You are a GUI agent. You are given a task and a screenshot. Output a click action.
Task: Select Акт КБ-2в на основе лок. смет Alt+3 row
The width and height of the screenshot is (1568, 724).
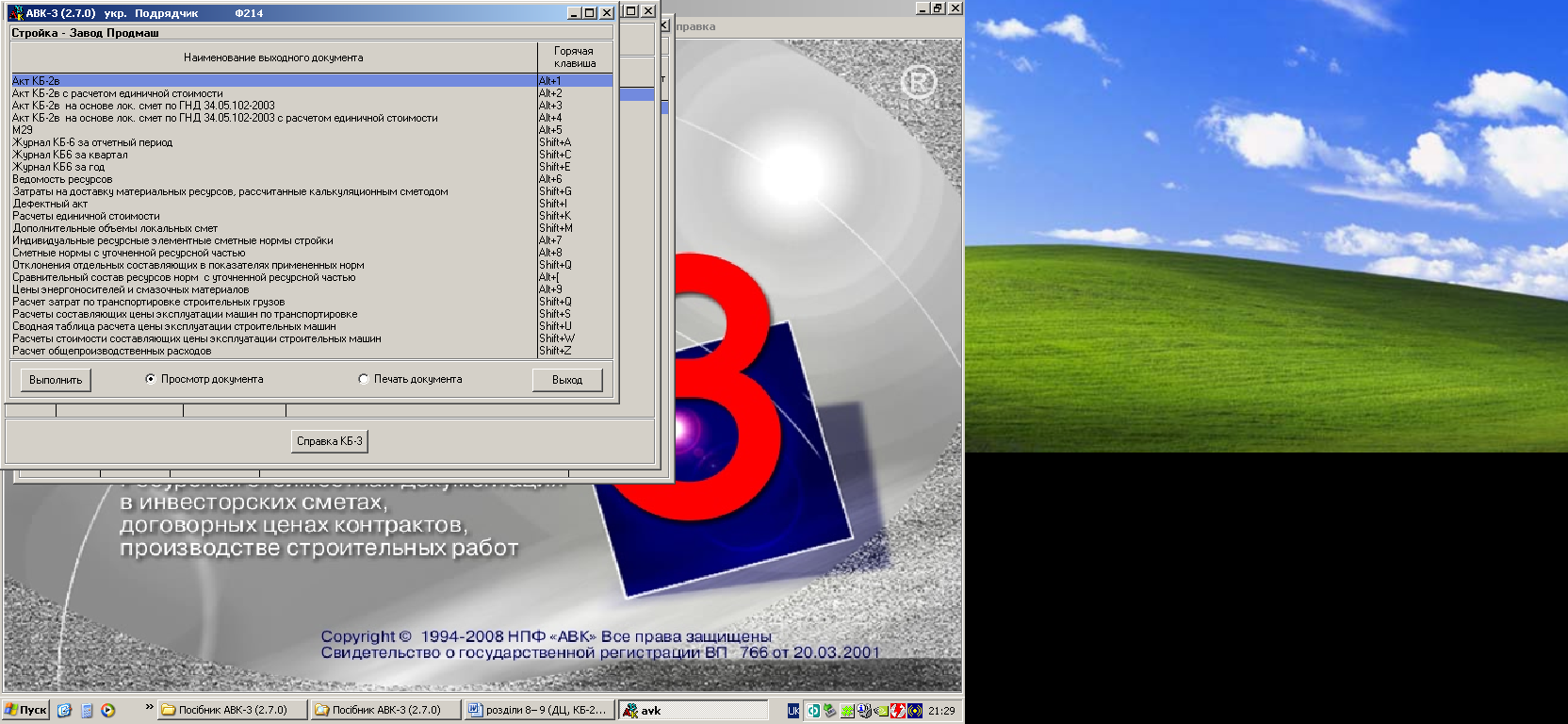312,106
